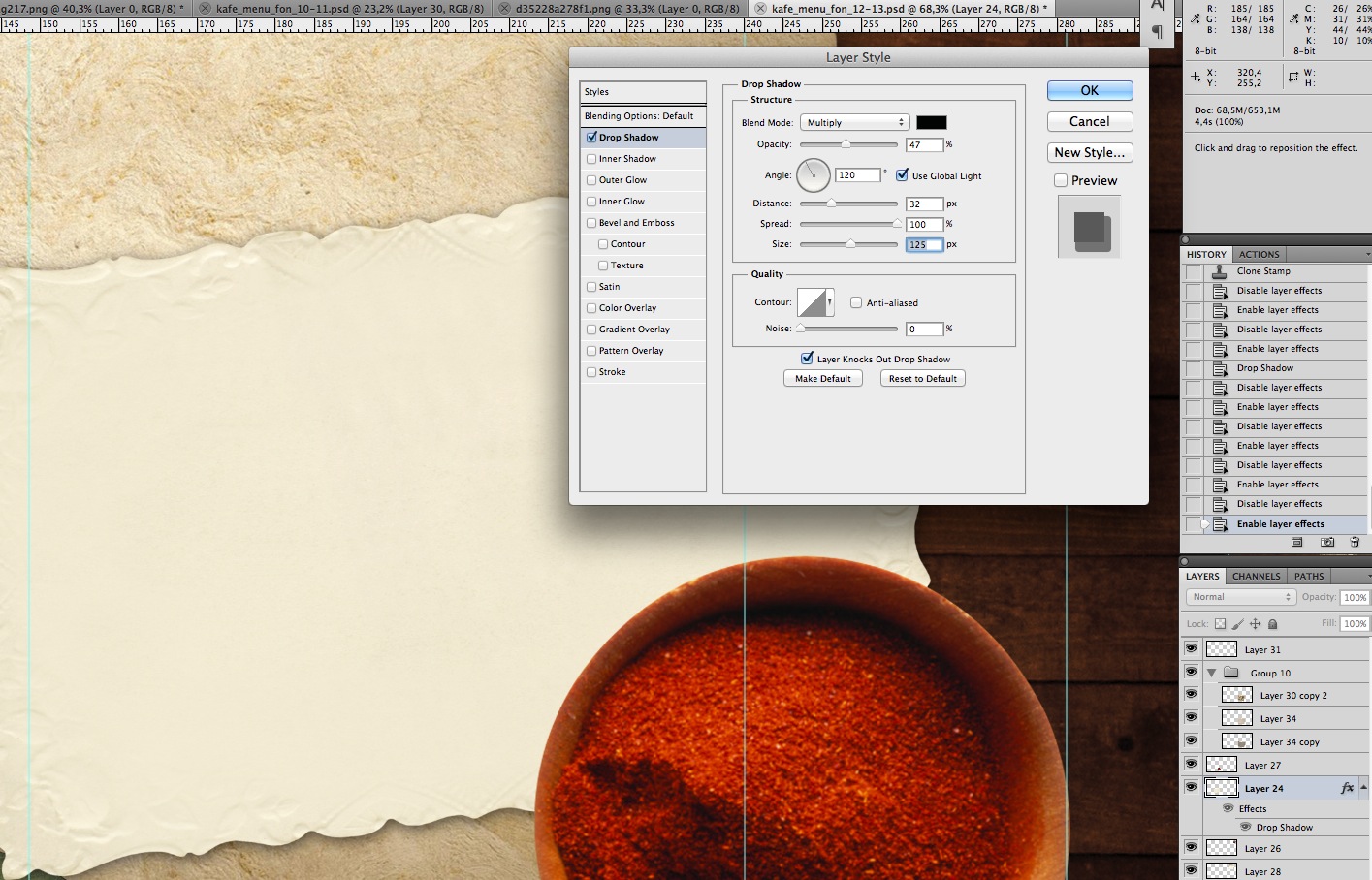Click Reset to Default button
The image size is (1372, 880).
point(923,379)
